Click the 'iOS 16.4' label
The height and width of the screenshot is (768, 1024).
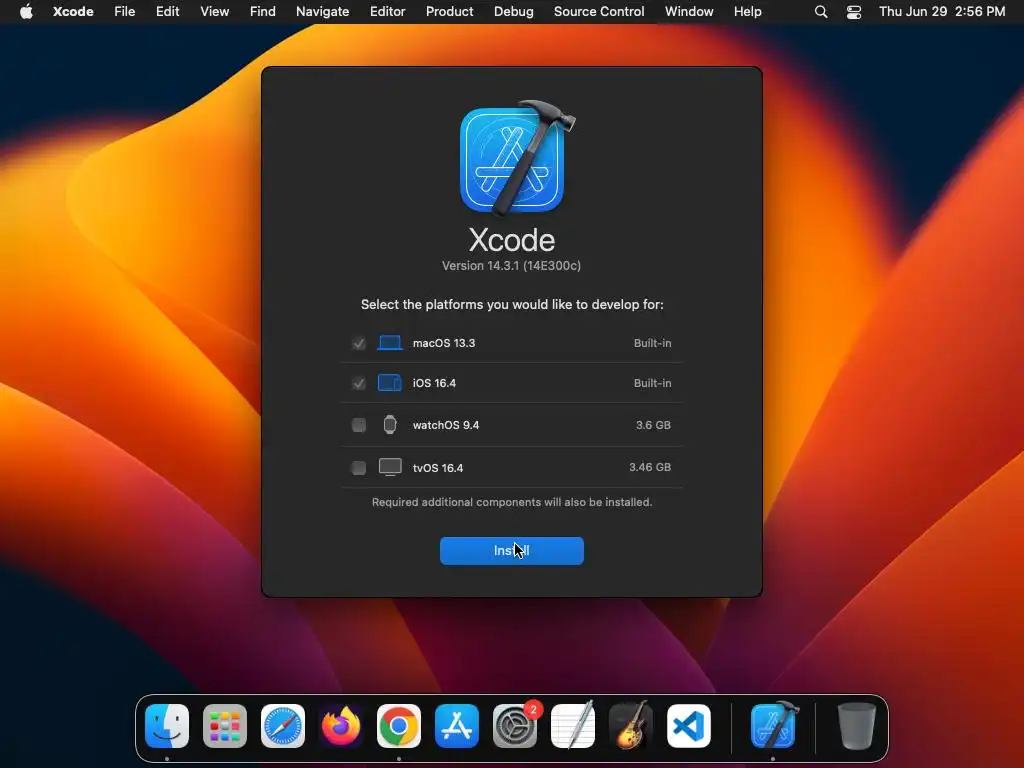(x=434, y=383)
